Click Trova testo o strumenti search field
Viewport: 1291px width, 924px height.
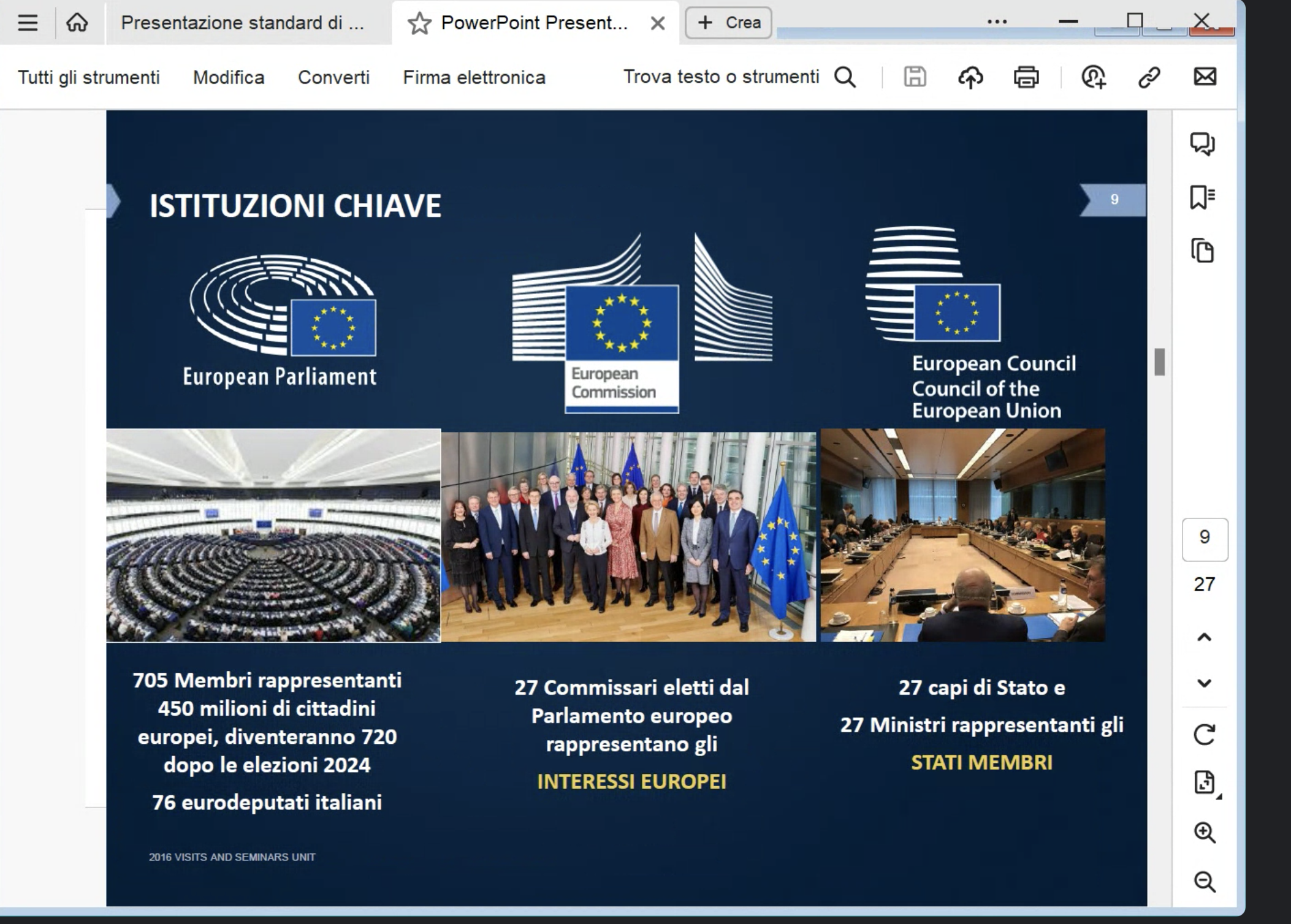(721, 77)
